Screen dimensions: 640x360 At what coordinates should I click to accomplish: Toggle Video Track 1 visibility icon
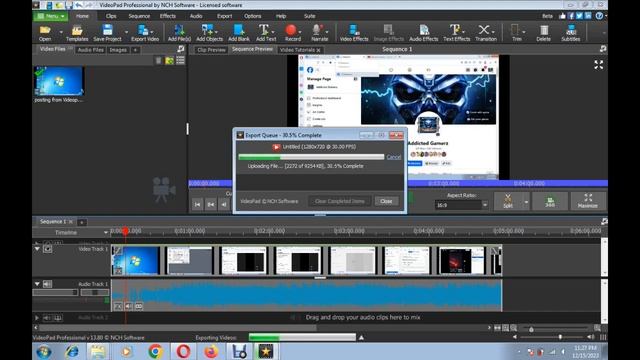click(x=47, y=248)
